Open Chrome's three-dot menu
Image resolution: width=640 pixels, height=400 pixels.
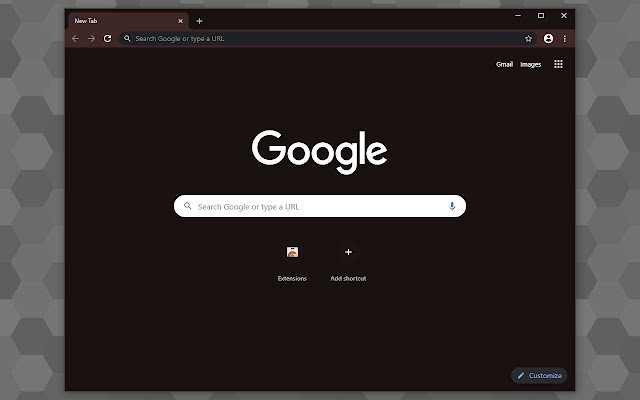tap(564, 38)
